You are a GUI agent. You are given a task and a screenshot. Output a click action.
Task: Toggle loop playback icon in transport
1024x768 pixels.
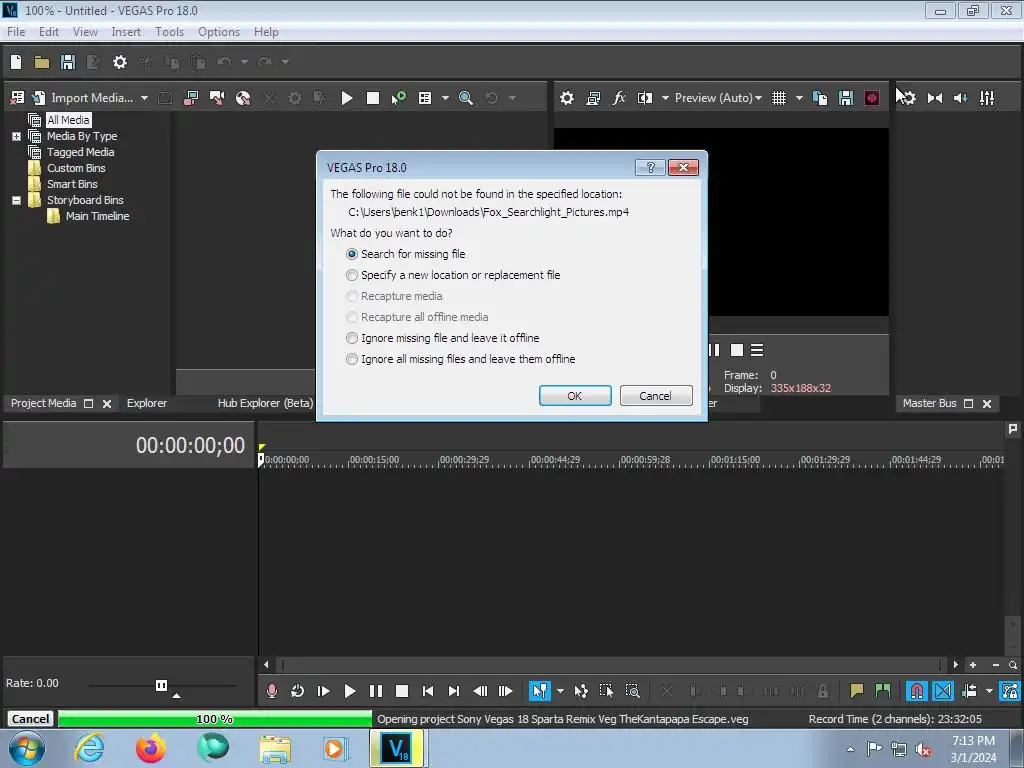[x=297, y=691]
